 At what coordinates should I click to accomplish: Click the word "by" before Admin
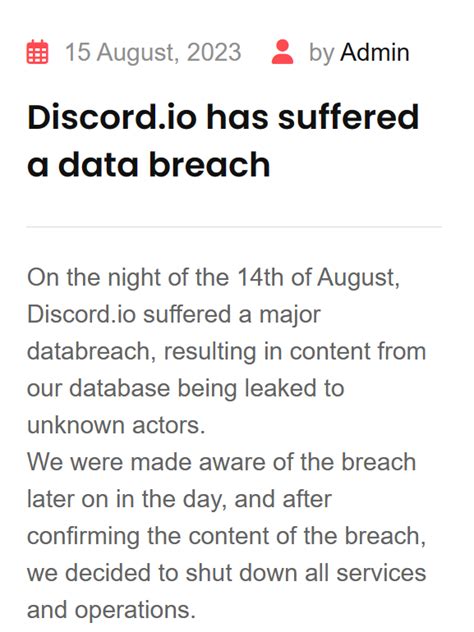(322, 53)
